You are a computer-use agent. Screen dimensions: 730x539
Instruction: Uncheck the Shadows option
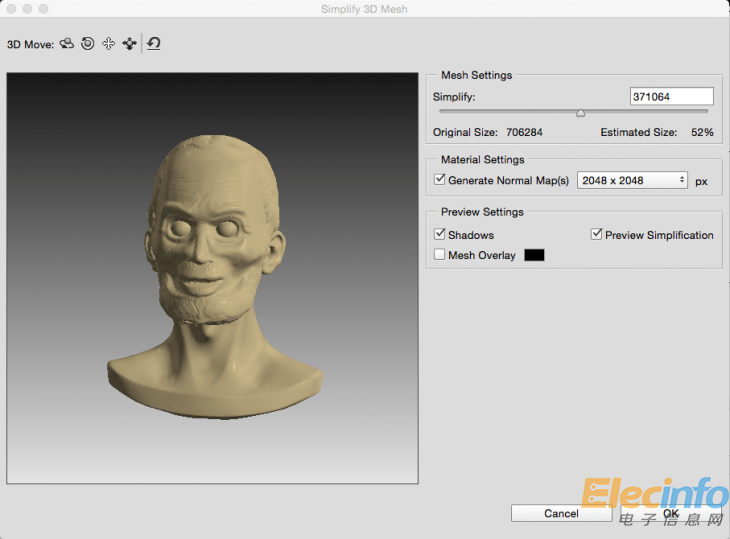pyautogui.click(x=440, y=235)
